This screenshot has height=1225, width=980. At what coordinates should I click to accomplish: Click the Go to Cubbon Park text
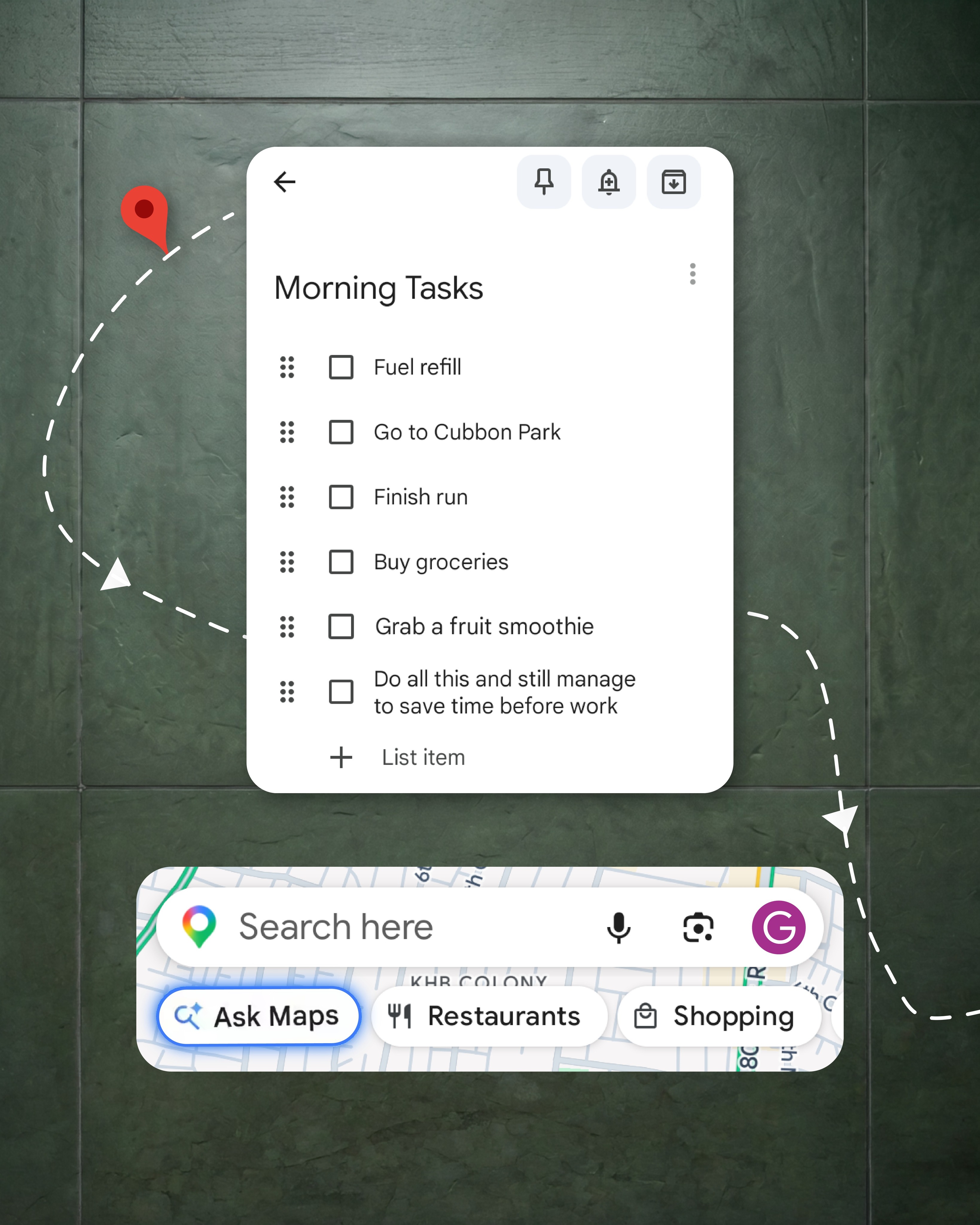467,432
